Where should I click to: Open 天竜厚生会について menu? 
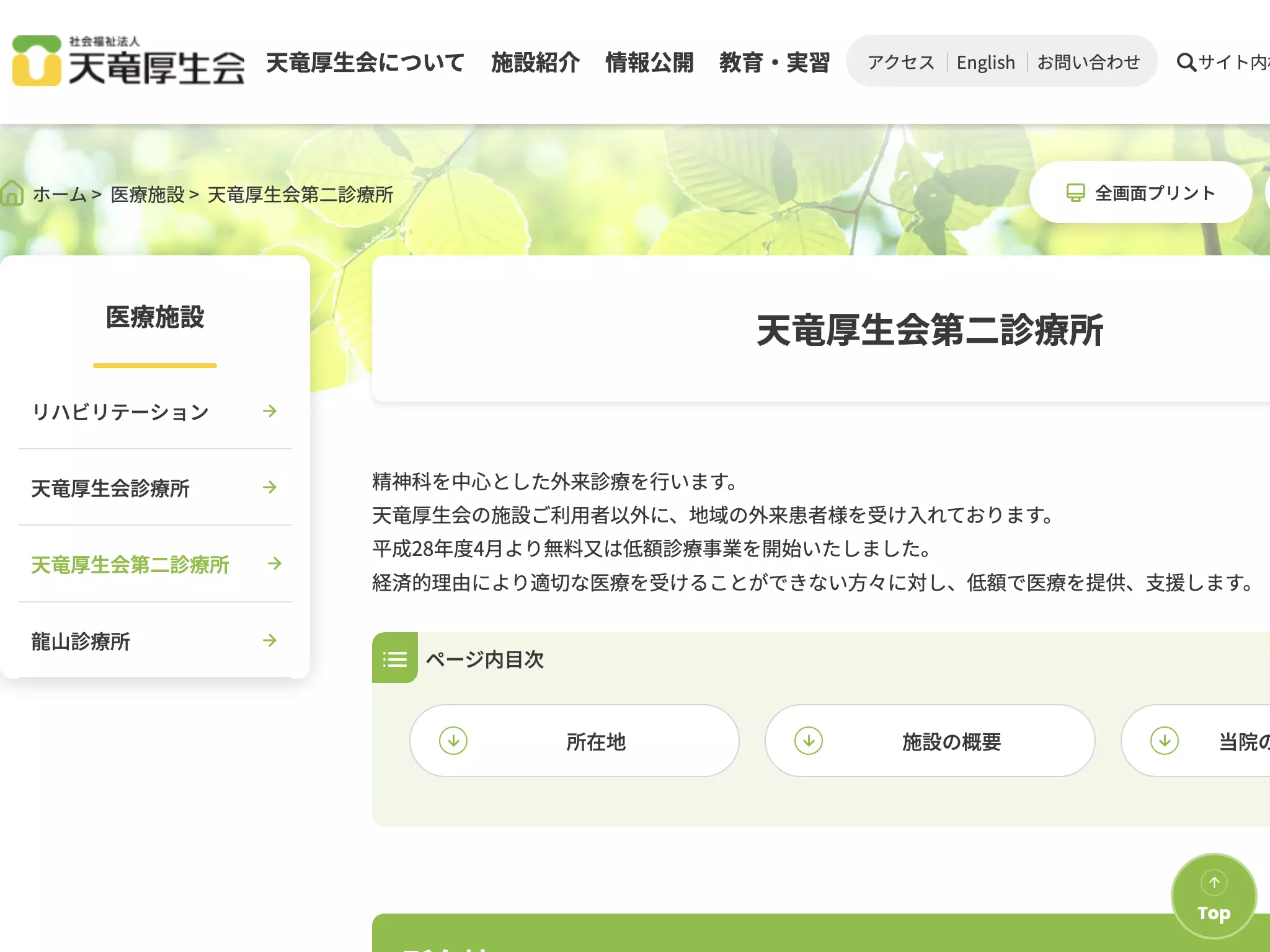pos(365,63)
